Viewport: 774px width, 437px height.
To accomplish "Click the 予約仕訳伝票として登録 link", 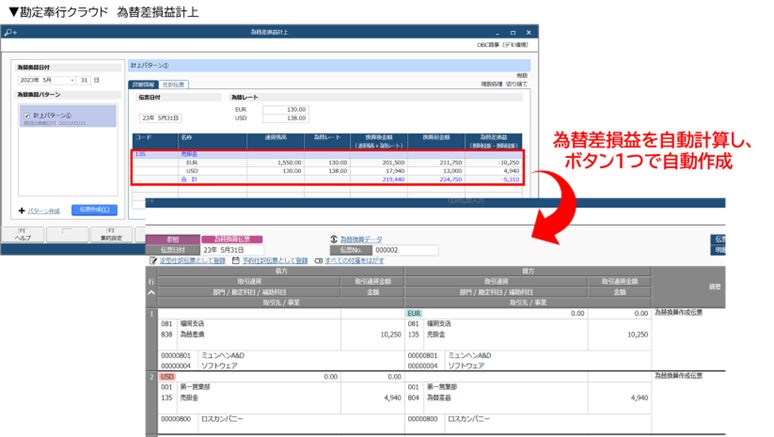I will click(x=275, y=260).
